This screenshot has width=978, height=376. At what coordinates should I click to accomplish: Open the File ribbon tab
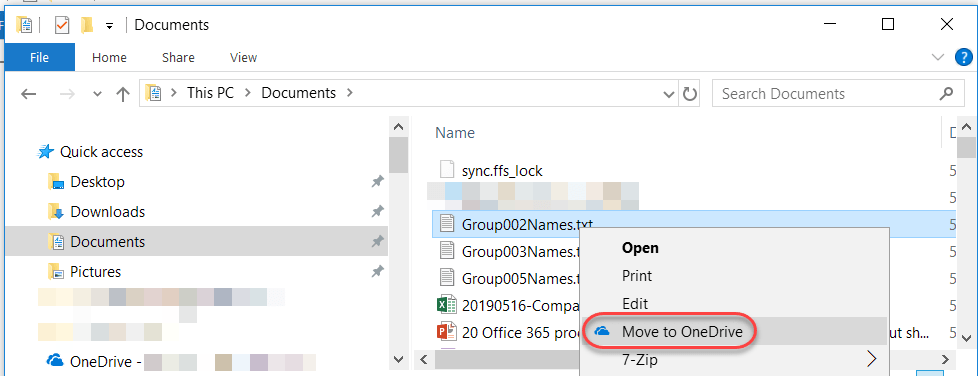[x=39, y=57]
